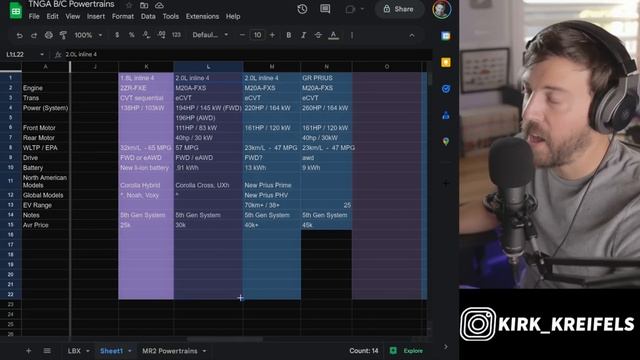Undo the last action

tap(19, 36)
